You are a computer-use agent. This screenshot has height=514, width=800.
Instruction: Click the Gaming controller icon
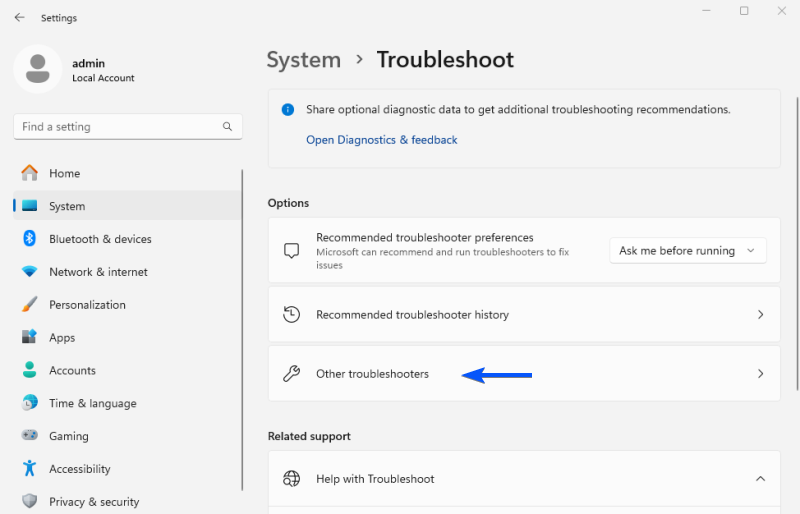30,436
